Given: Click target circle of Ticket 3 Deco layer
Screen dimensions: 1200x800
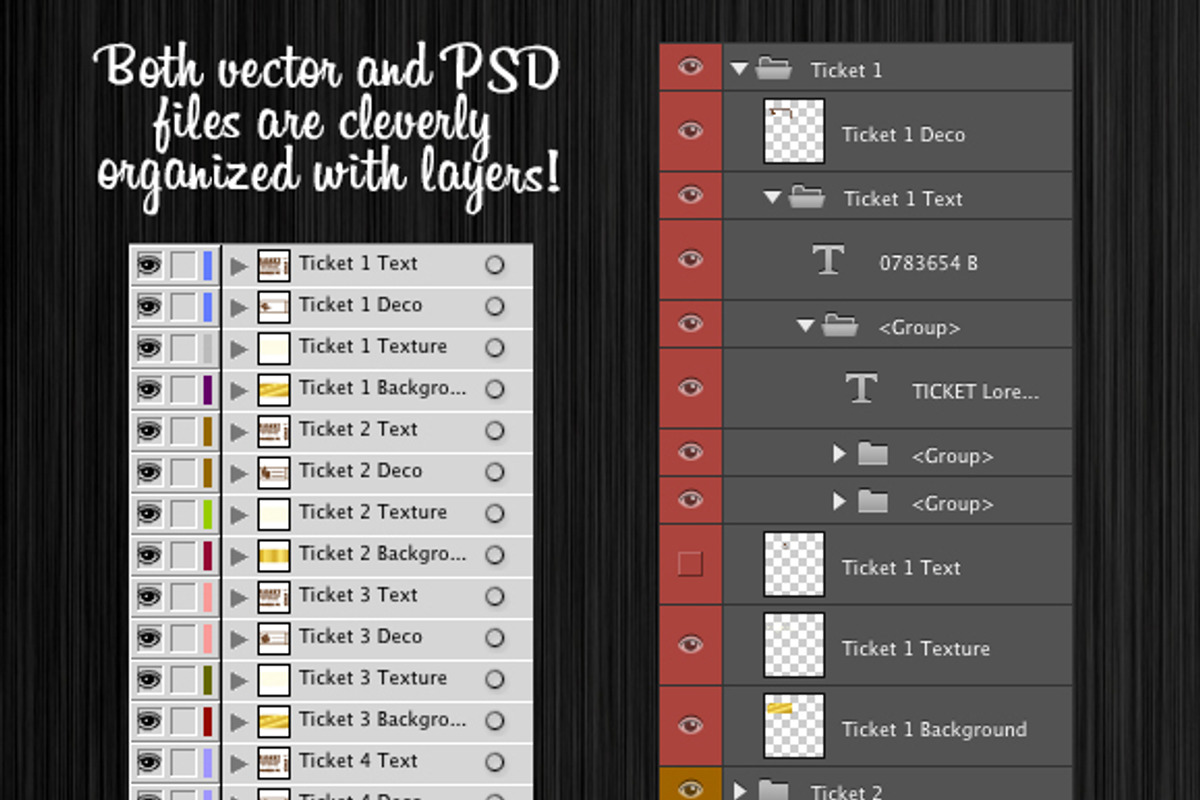Looking at the screenshot, I should [494, 638].
